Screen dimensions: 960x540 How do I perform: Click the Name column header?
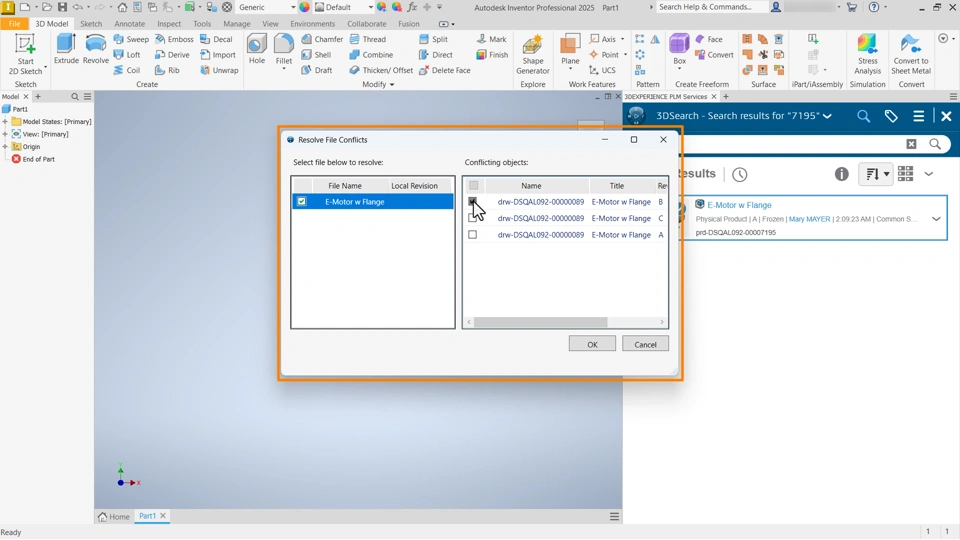[x=531, y=186]
